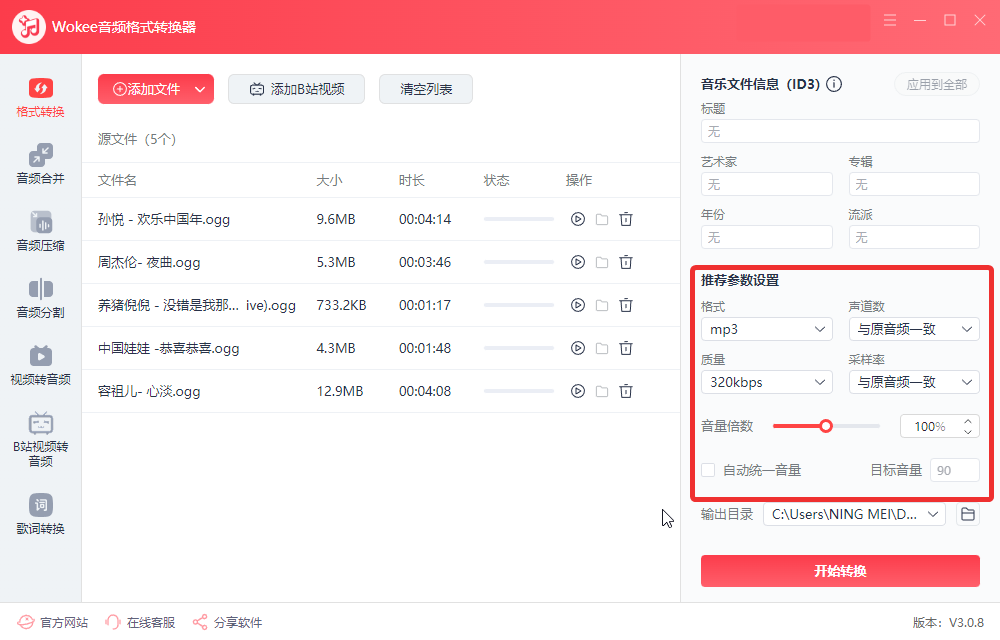This screenshot has width=1000, height=640.
Task: Open the 声道数 dropdown
Action: coord(914,330)
